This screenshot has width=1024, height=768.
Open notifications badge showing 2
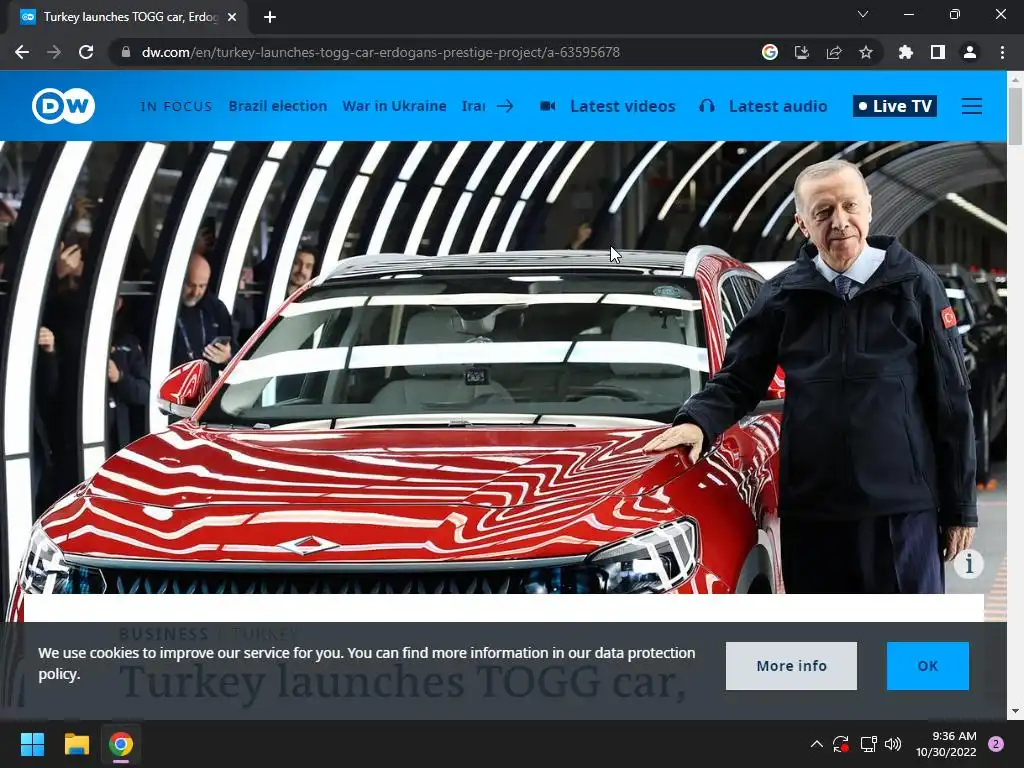tap(996, 744)
